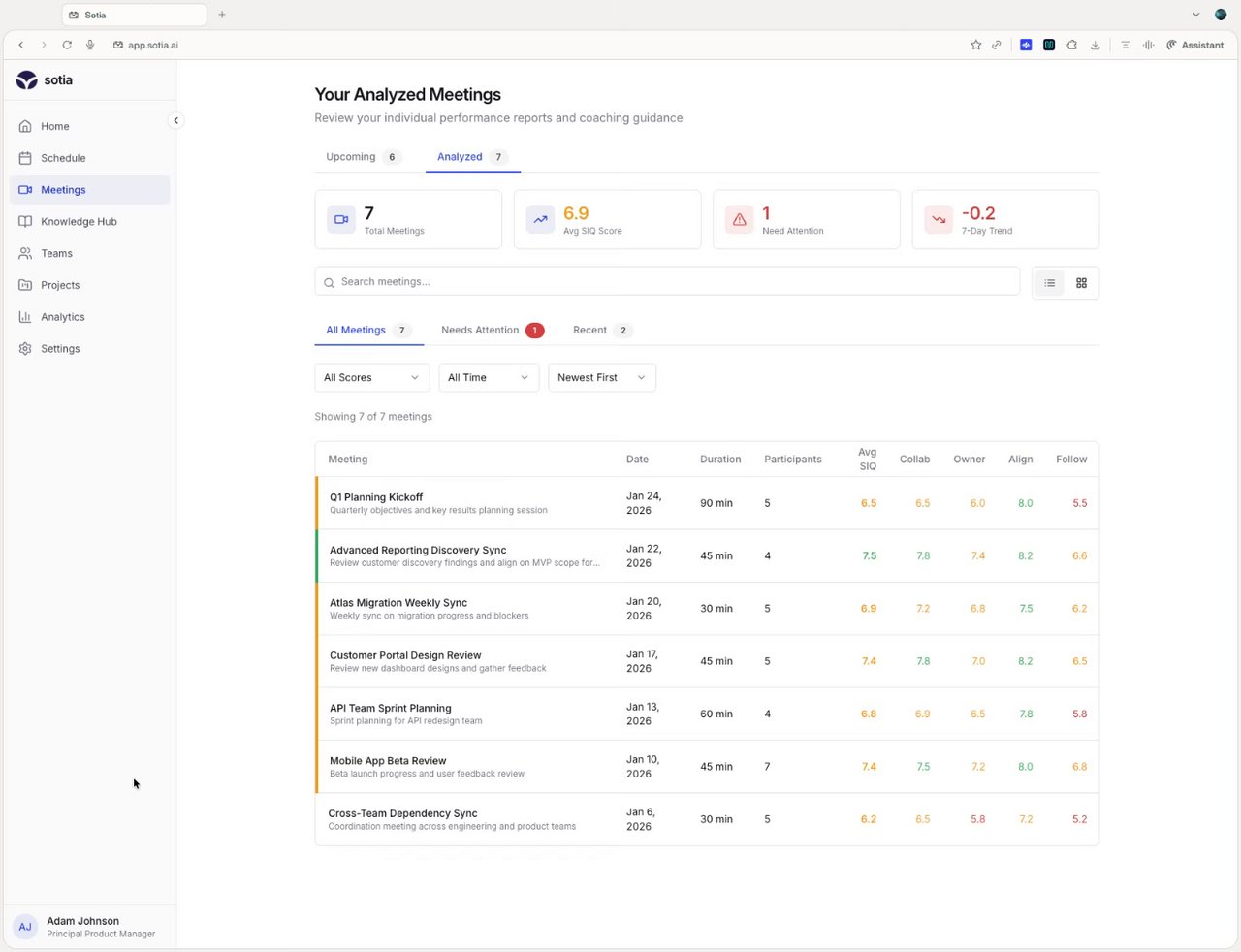Go to Home in sidebar
Image resolution: width=1241 pixels, height=952 pixels.
89,126
